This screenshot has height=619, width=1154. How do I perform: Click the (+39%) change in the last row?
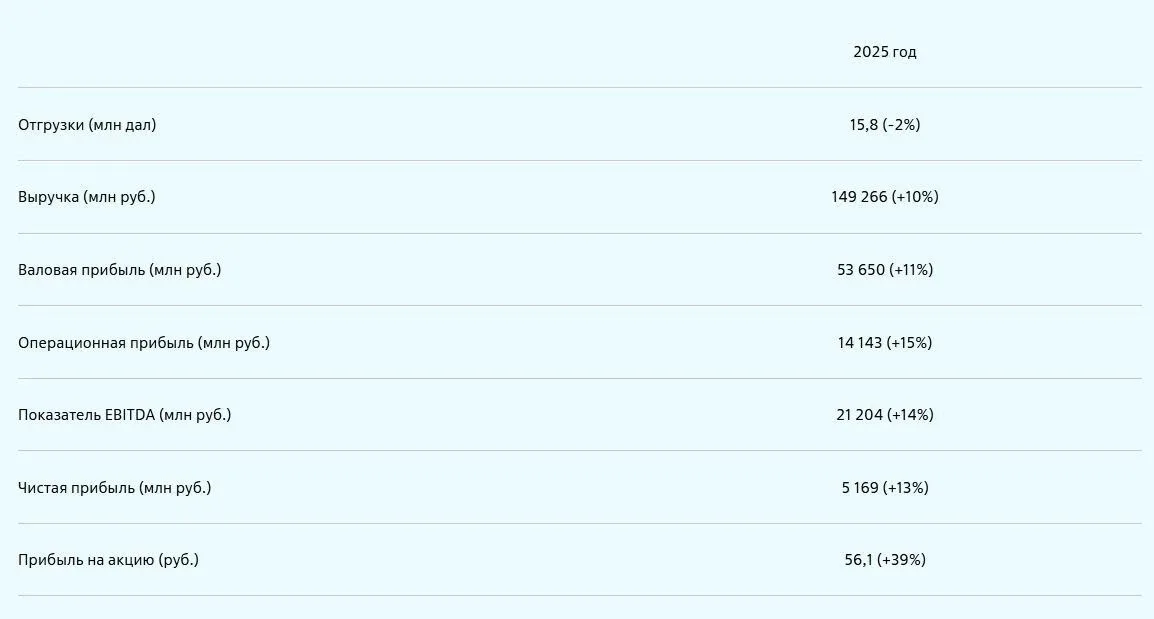(x=902, y=560)
